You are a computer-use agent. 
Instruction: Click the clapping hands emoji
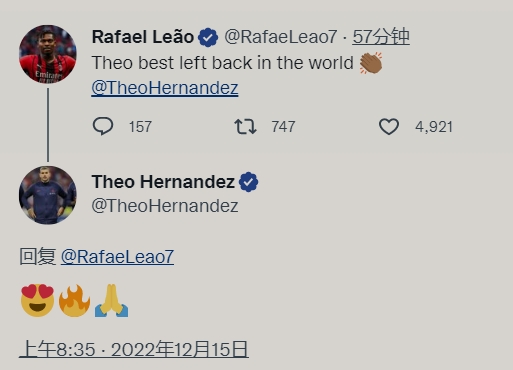click(x=371, y=63)
